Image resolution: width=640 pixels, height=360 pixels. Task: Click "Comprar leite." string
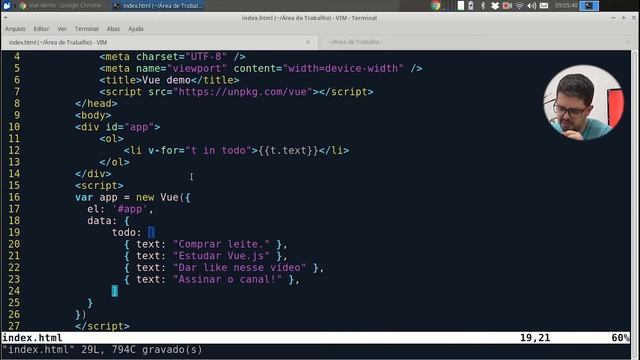click(x=221, y=244)
